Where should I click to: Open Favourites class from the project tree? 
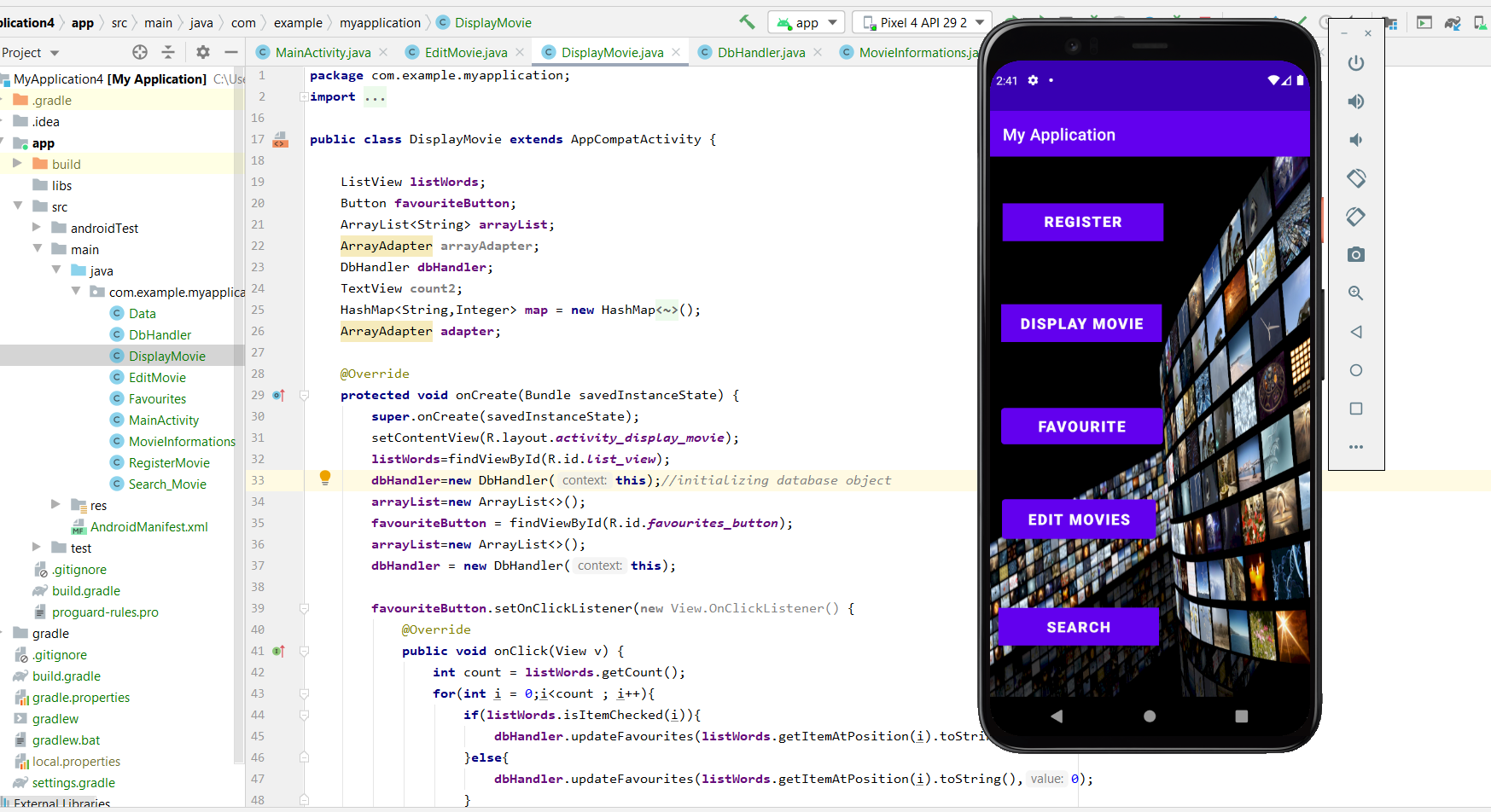158,398
